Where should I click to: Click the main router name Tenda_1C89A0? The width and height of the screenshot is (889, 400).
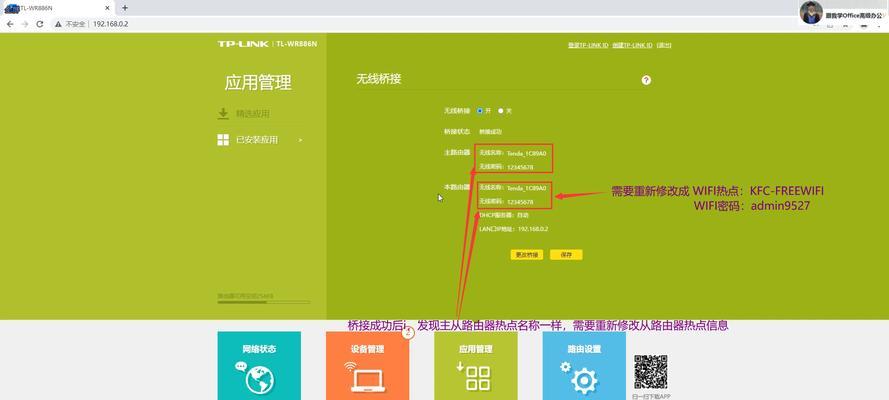pos(526,153)
